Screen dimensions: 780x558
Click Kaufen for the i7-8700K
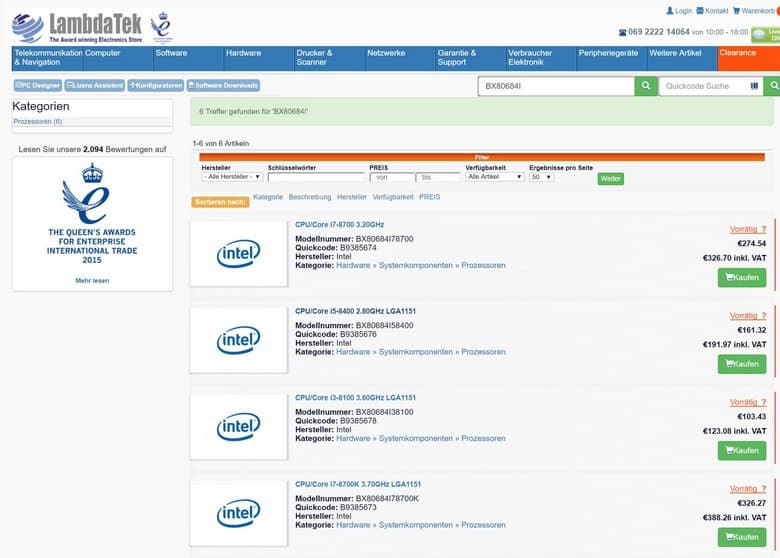[x=742, y=537]
